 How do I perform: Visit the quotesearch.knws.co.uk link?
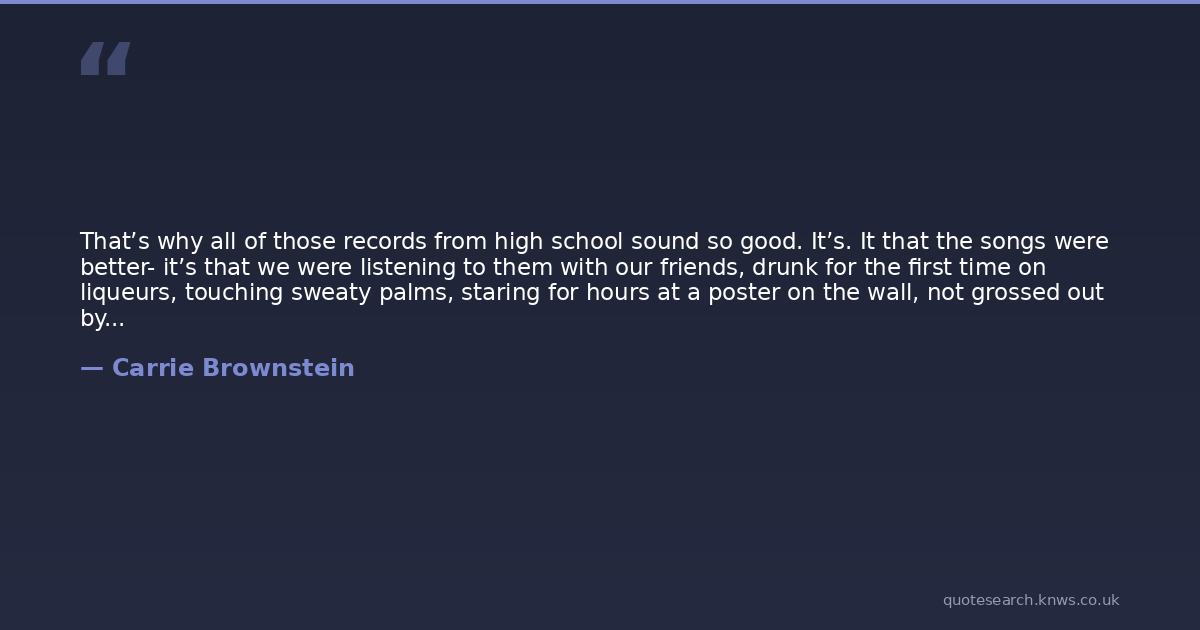click(1030, 600)
